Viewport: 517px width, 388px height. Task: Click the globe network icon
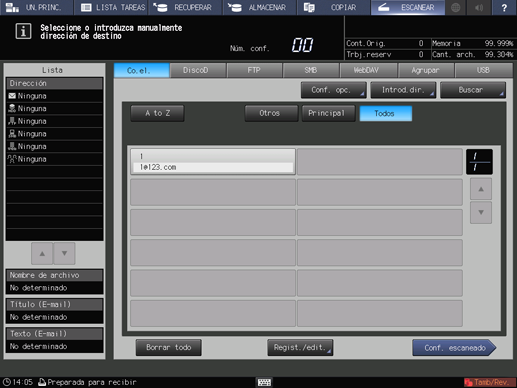pos(456,7)
